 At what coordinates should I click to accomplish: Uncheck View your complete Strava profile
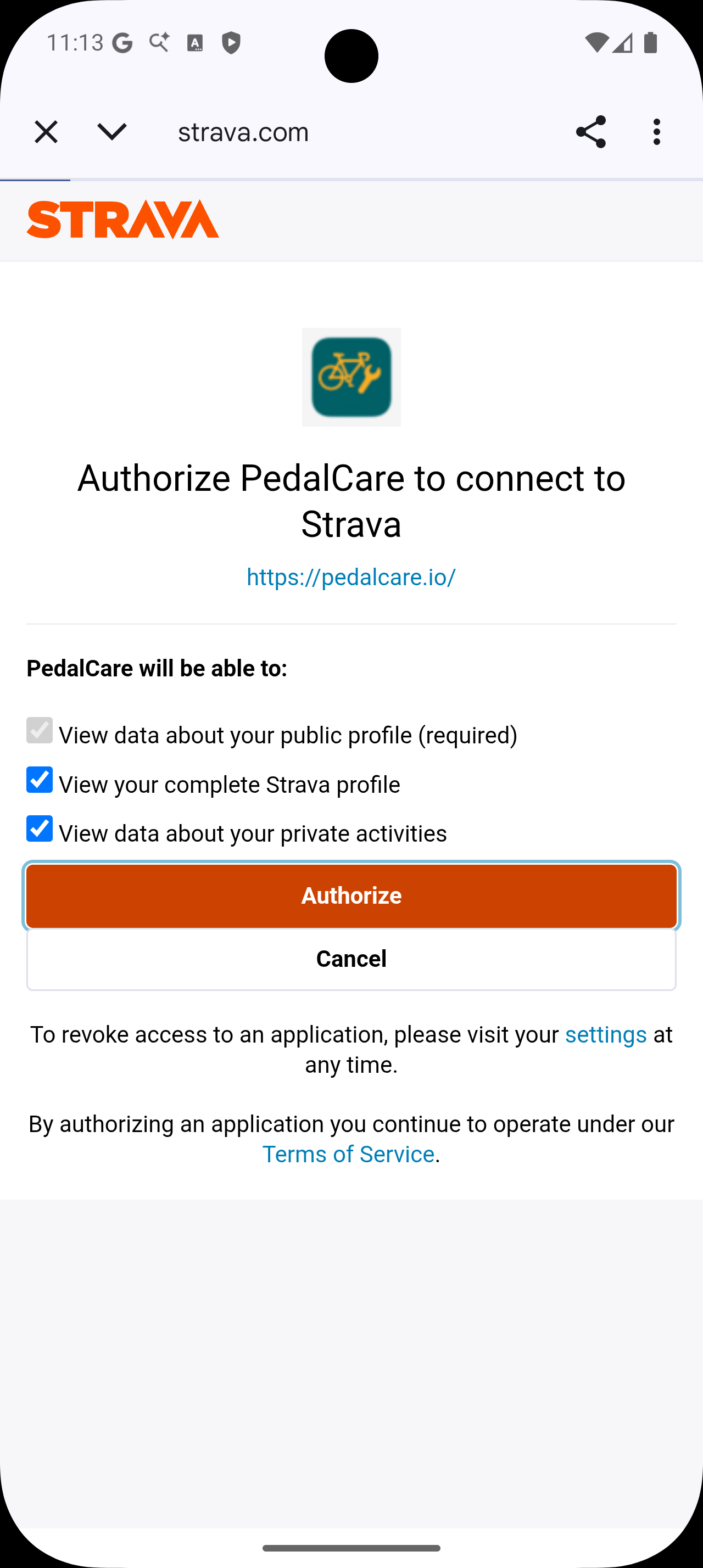click(39, 781)
